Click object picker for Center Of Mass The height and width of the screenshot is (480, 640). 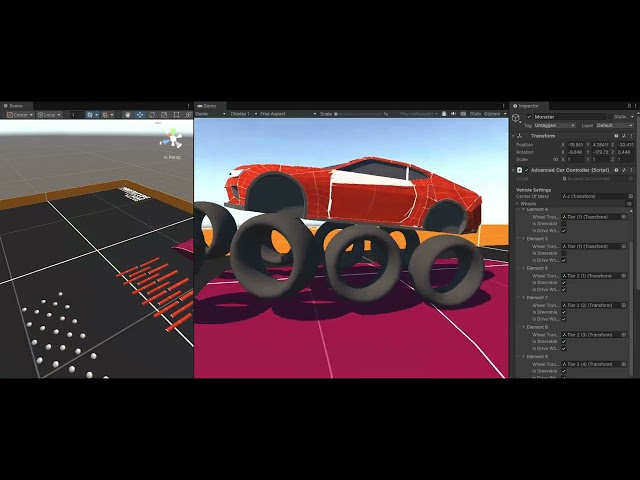[x=631, y=196]
